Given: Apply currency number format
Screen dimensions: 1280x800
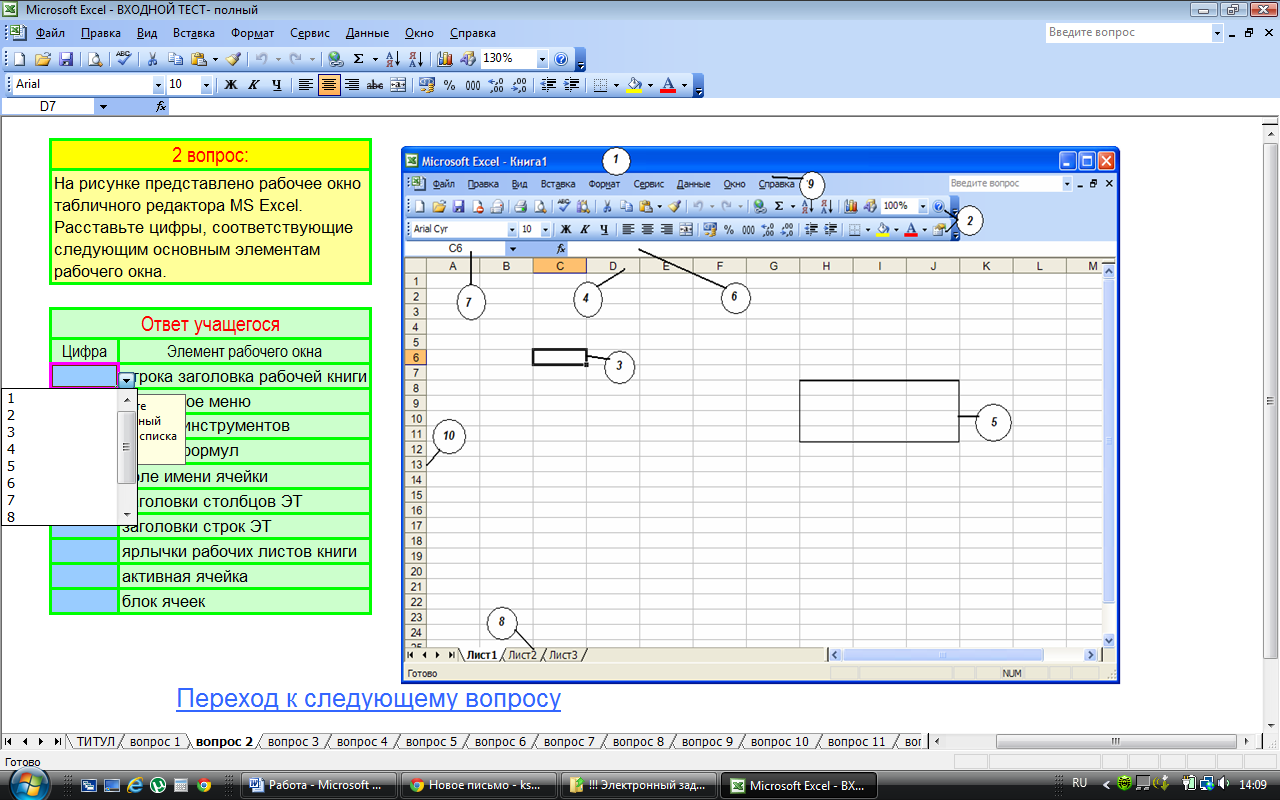Looking at the screenshot, I should 427,85.
